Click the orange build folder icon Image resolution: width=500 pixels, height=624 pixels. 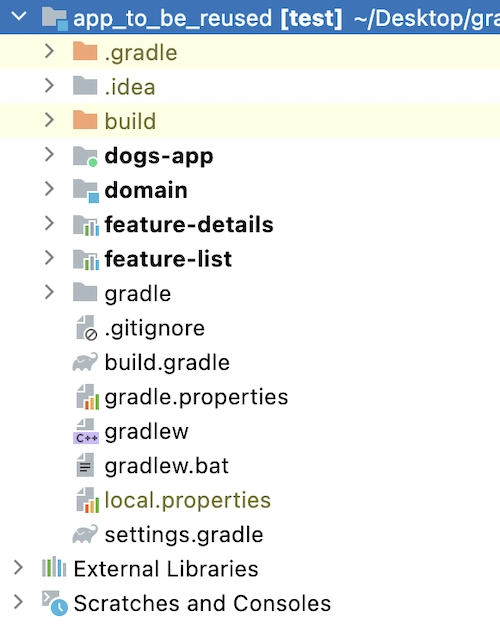pyautogui.click(x=85, y=121)
